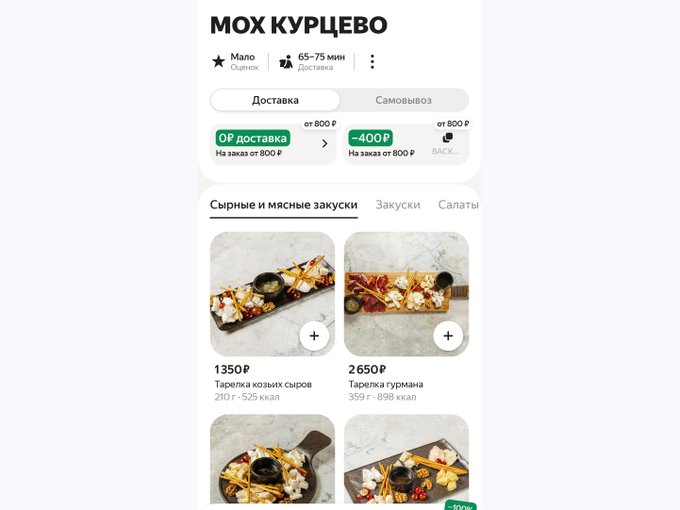Switch to Доставка delivery mode
Image resolution: width=680 pixels, height=510 pixels.
click(x=275, y=100)
